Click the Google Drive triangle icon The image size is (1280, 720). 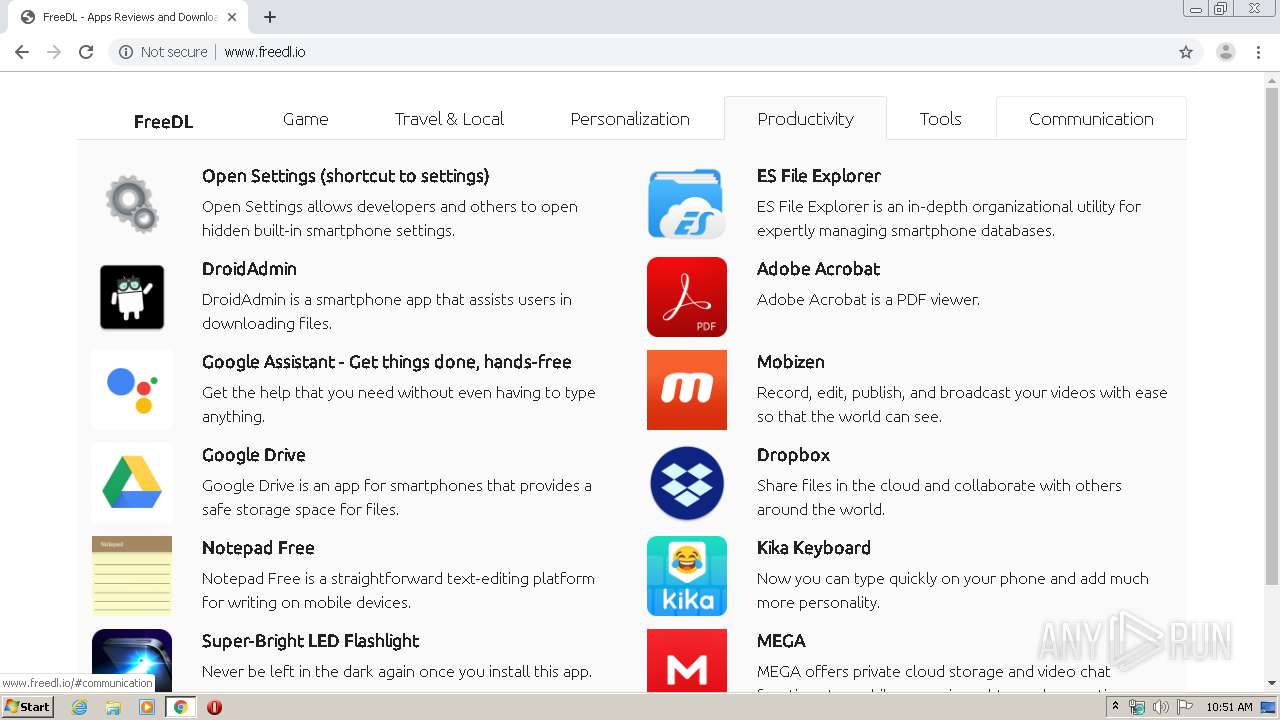click(132, 483)
